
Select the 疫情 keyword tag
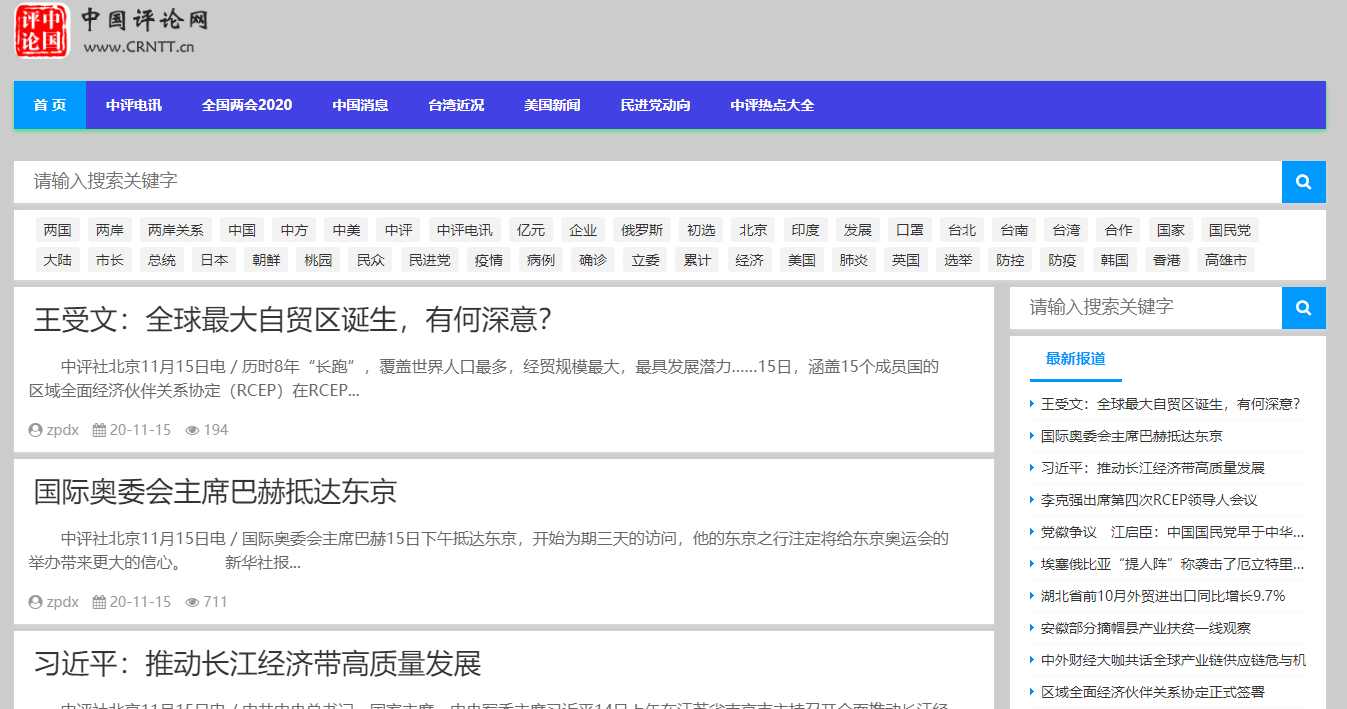pos(487,260)
